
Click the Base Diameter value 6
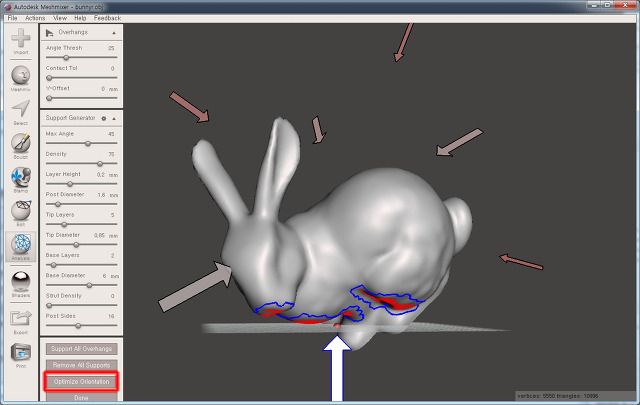104,276
